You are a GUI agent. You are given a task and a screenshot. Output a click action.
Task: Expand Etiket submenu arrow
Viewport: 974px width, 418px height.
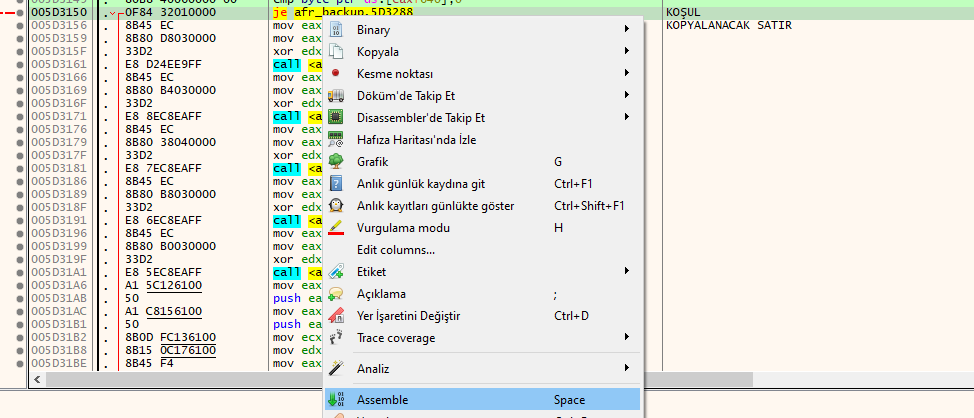tap(627, 271)
